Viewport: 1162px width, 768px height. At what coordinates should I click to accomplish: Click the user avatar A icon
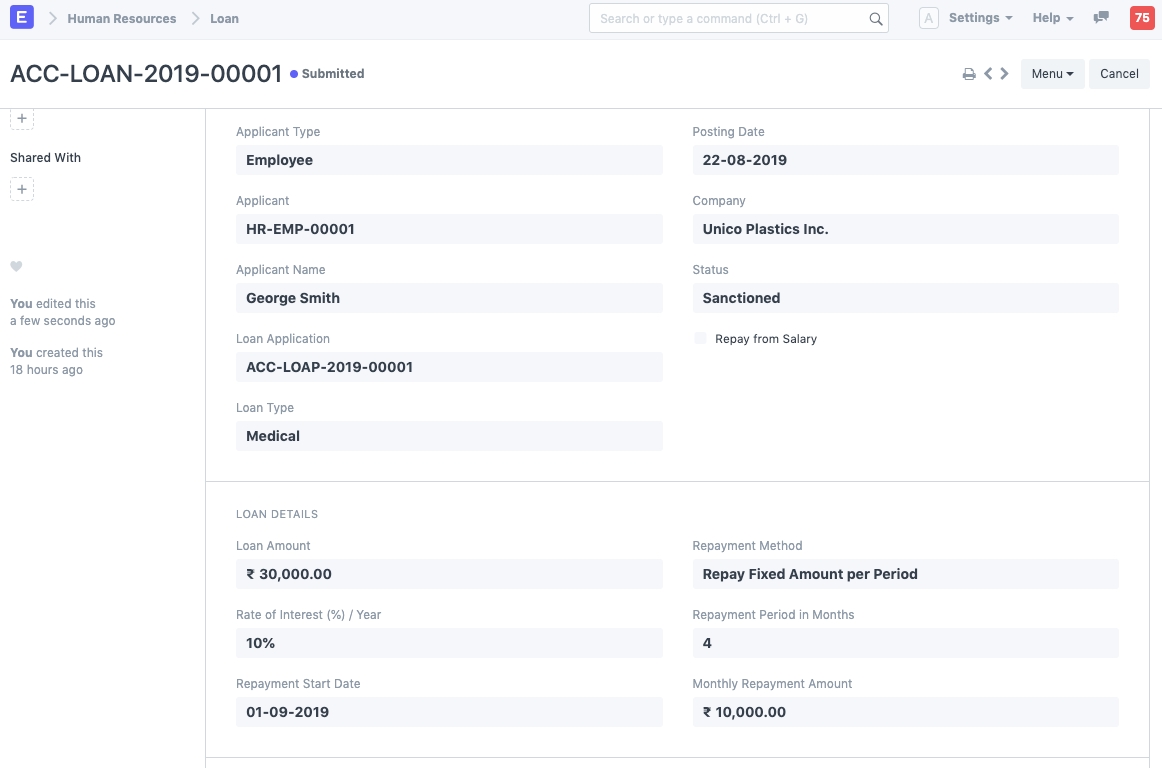tap(928, 18)
